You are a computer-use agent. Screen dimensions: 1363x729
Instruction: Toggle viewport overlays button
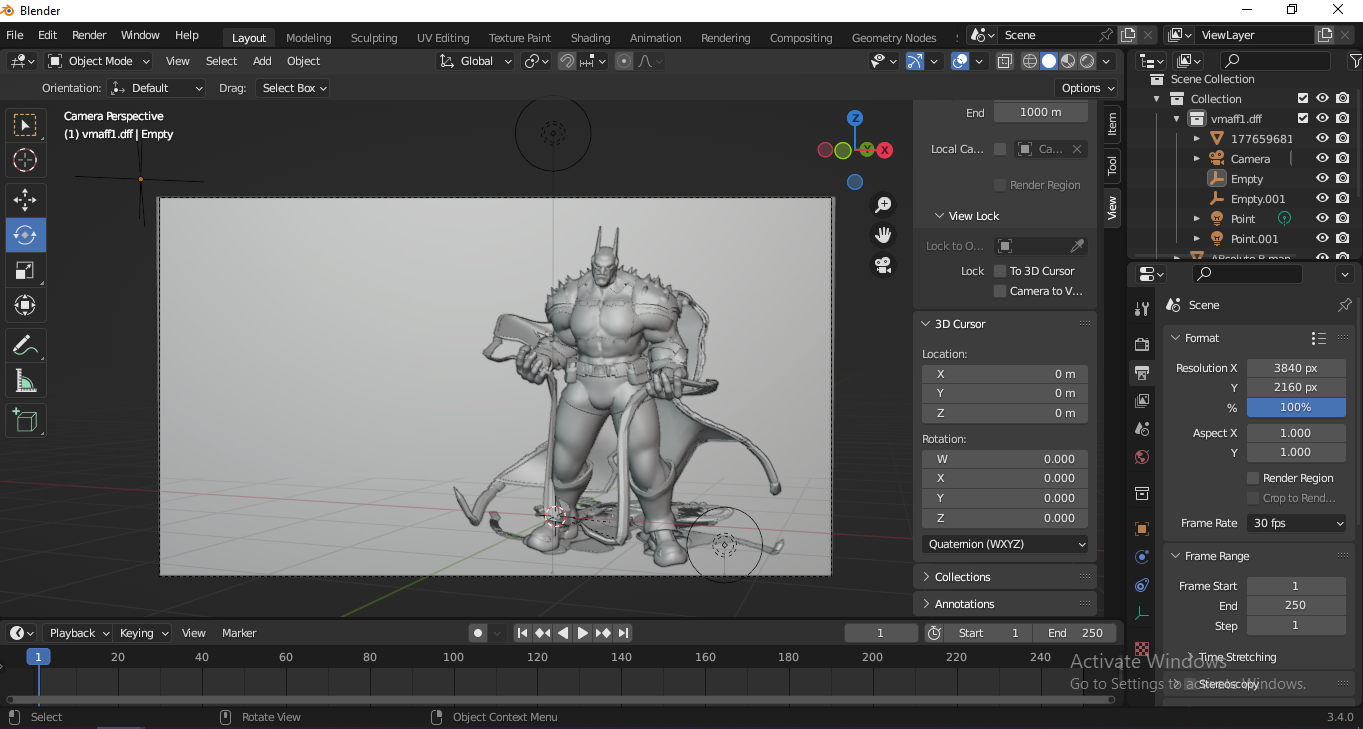tap(960, 61)
